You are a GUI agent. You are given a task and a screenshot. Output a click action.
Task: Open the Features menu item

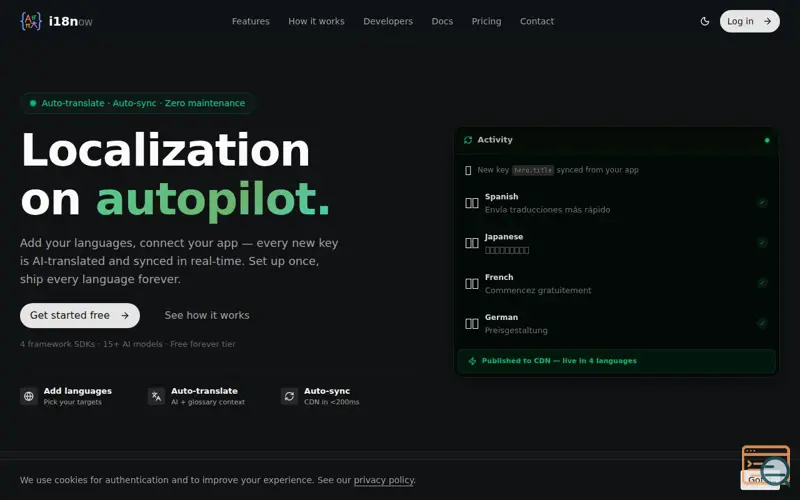251,21
